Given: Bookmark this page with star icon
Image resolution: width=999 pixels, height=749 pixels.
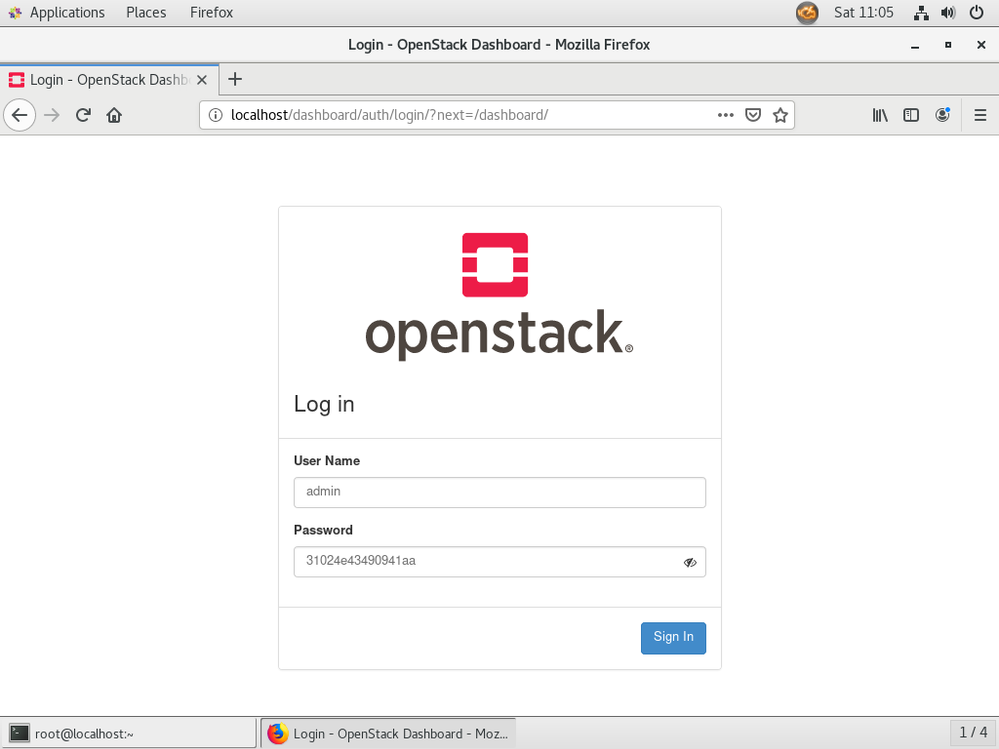Looking at the screenshot, I should tap(781, 115).
